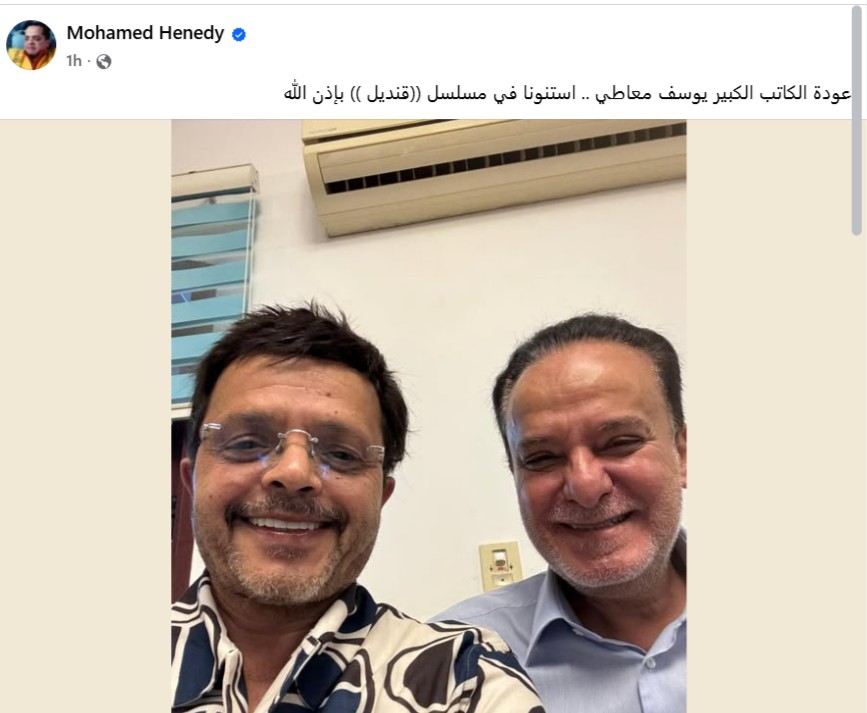Click the beige blank area left of photo

click(x=85, y=416)
